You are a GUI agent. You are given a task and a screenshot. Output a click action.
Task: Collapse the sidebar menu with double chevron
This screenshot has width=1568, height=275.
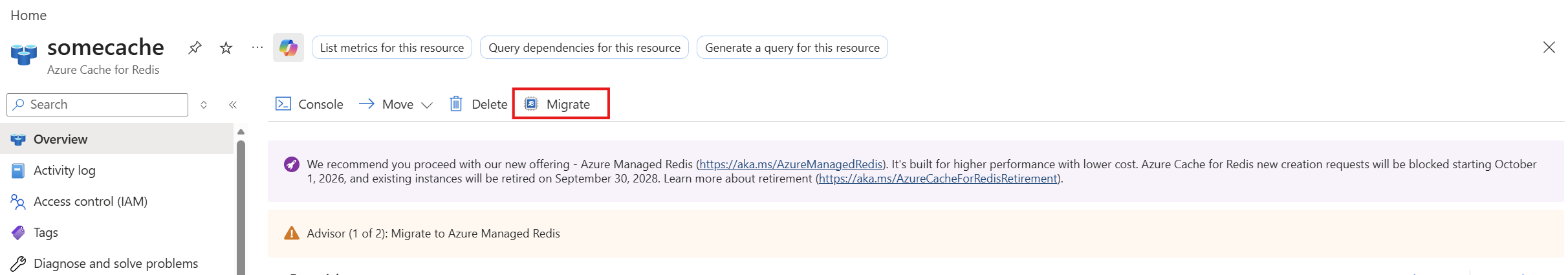[233, 105]
